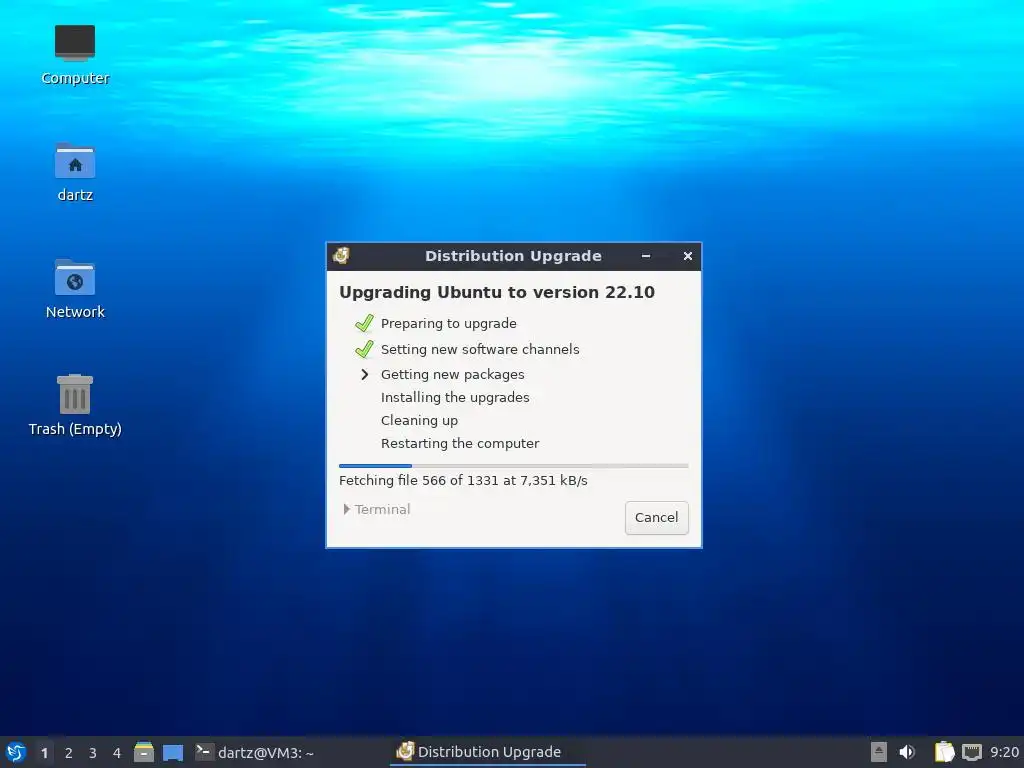Close the Distribution Upgrade window
Screen dimensions: 1024x768
click(x=688, y=256)
